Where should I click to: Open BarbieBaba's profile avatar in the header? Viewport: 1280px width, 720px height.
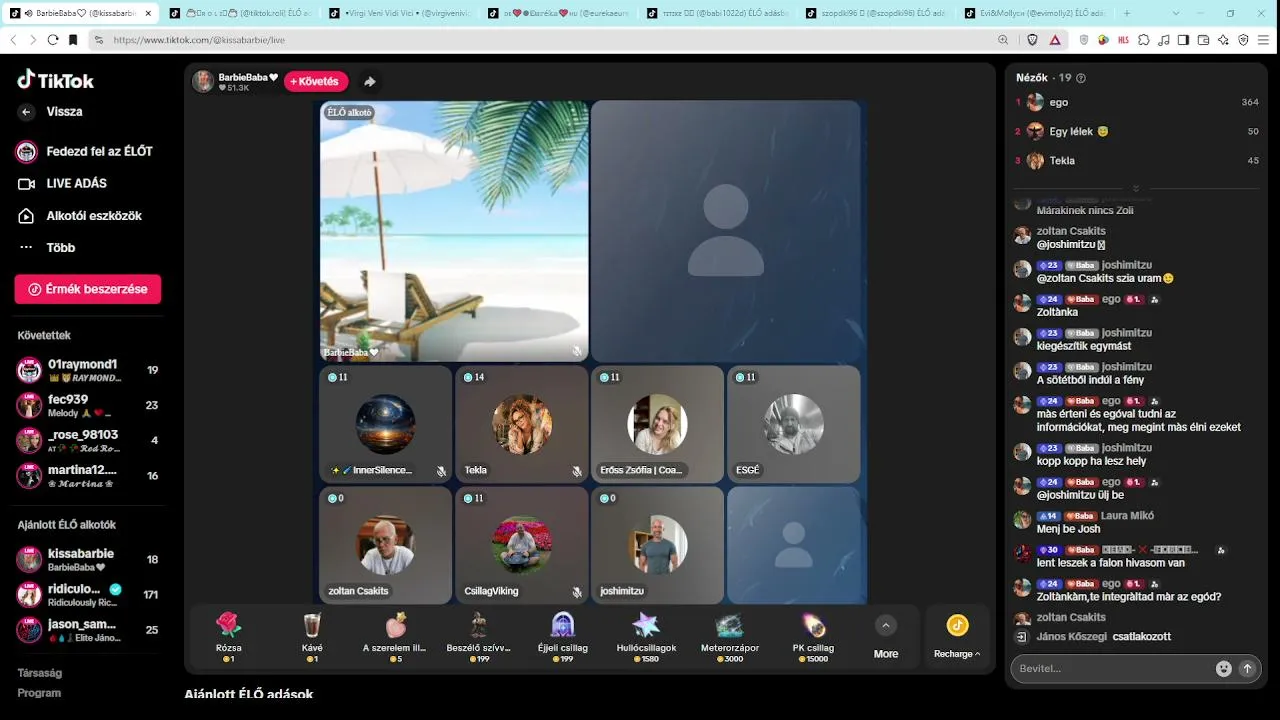click(203, 81)
